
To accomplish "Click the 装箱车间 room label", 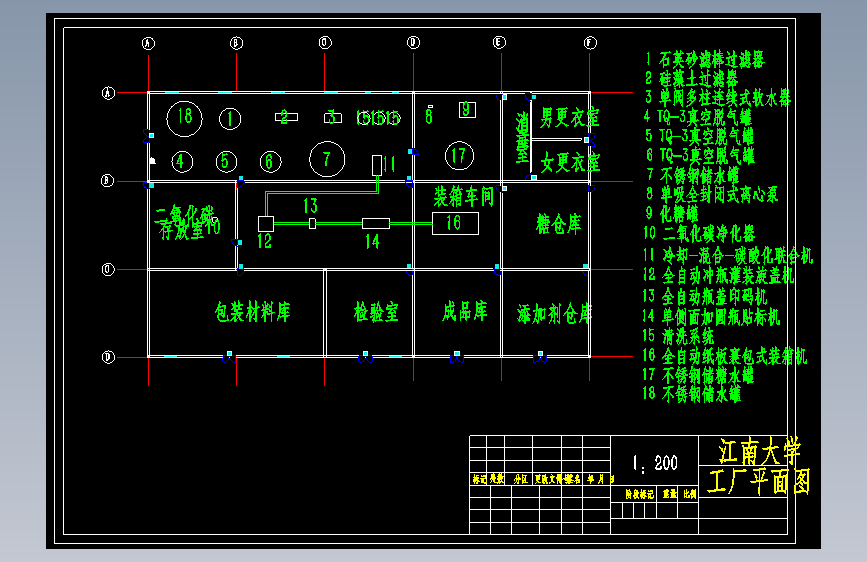I will [463, 196].
